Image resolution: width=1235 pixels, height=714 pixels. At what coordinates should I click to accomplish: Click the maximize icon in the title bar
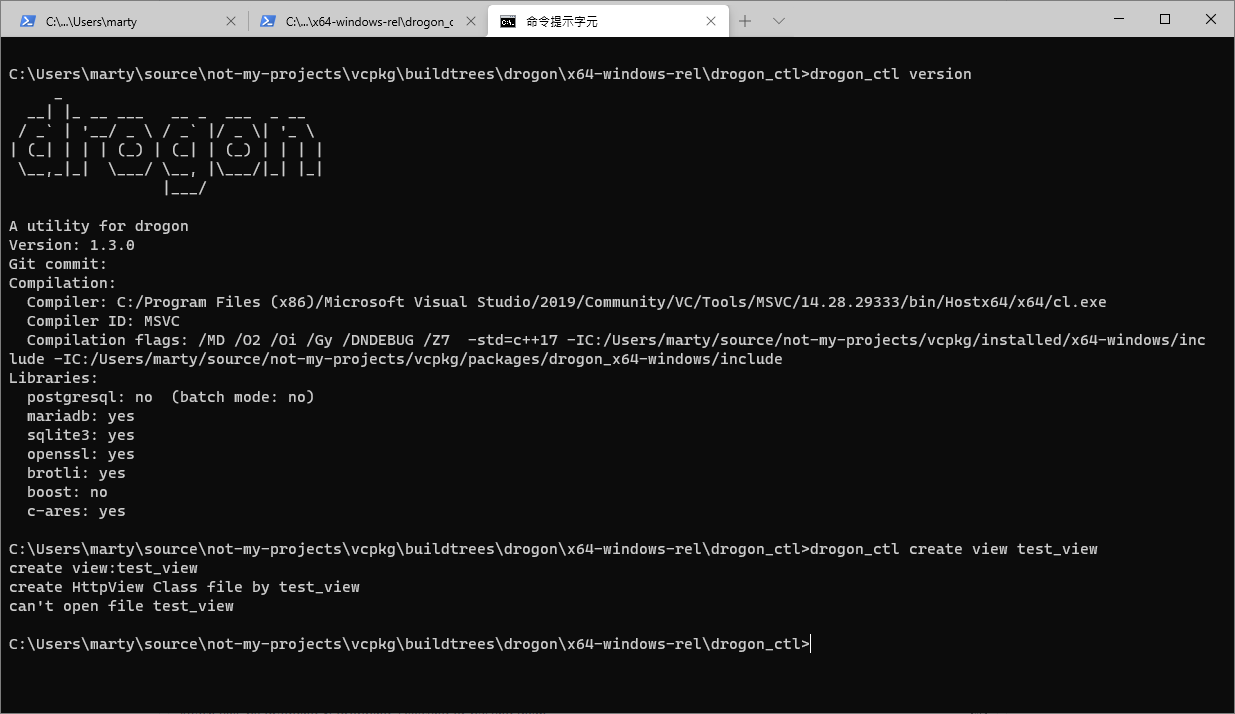click(x=1164, y=19)
